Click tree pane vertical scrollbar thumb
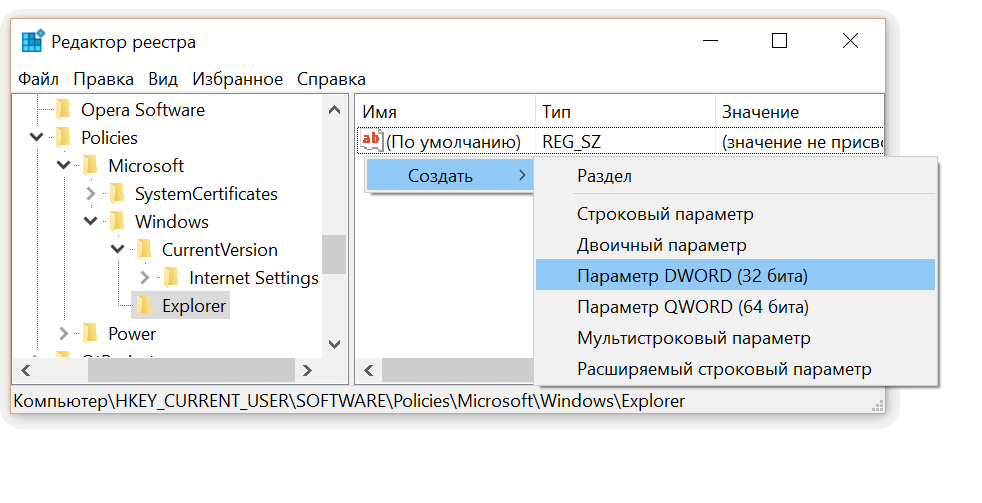Image resolution: width=982 pixels, height=503 pixels. (x=334, y=254)
